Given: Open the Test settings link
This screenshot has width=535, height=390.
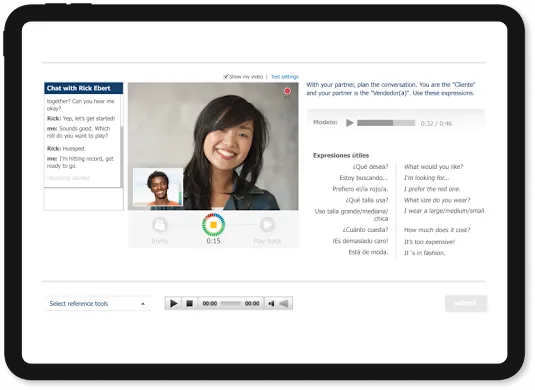Looking at the screenshot, I should click(285, 77).
